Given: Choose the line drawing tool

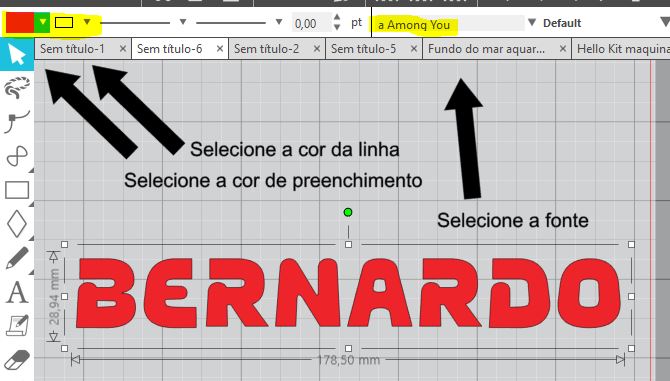Looking at the screenshot, I should (x=17, y=121).
